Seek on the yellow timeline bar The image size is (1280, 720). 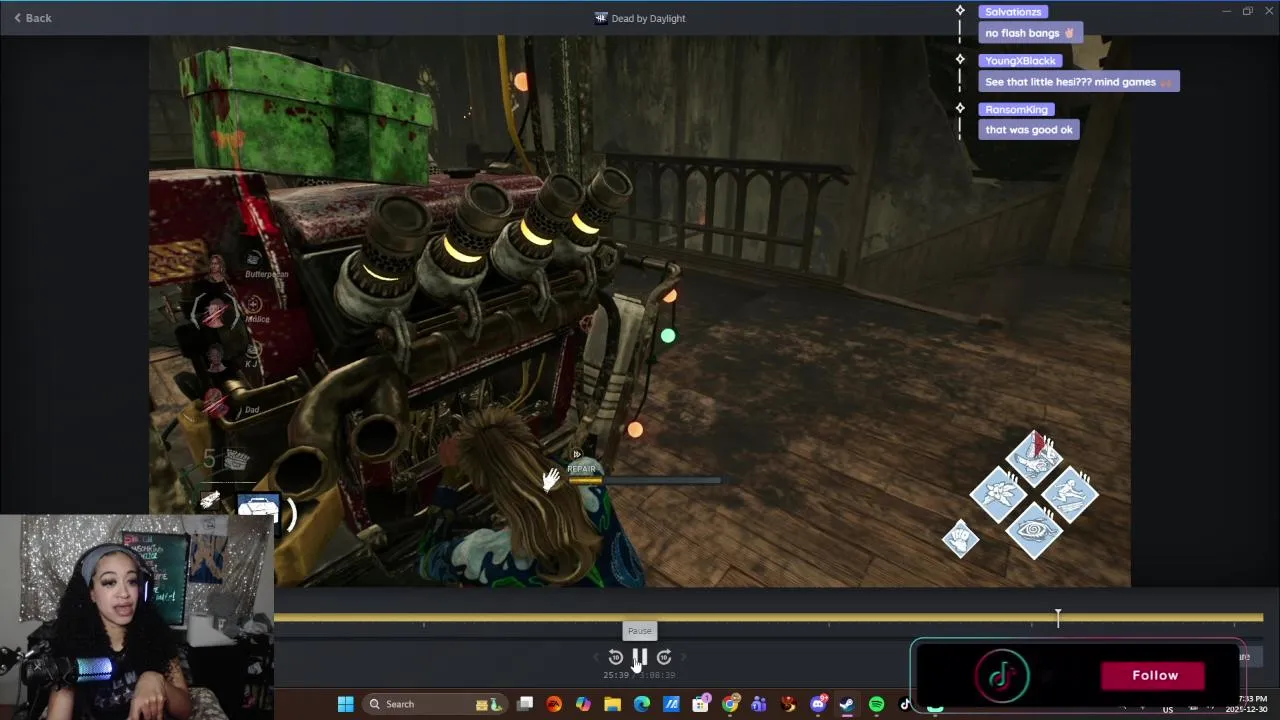click(x=768, y=618)
